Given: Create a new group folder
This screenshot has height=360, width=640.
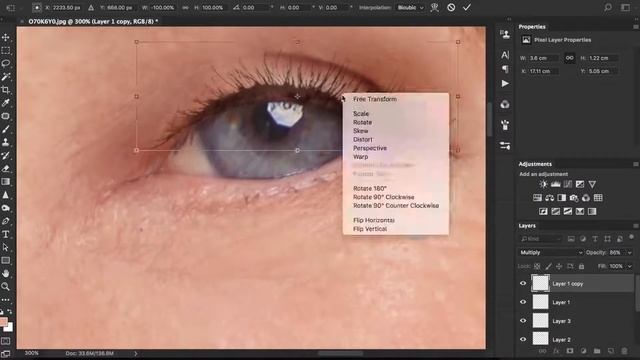Looking at the screenshot, I should coord(597,351).
